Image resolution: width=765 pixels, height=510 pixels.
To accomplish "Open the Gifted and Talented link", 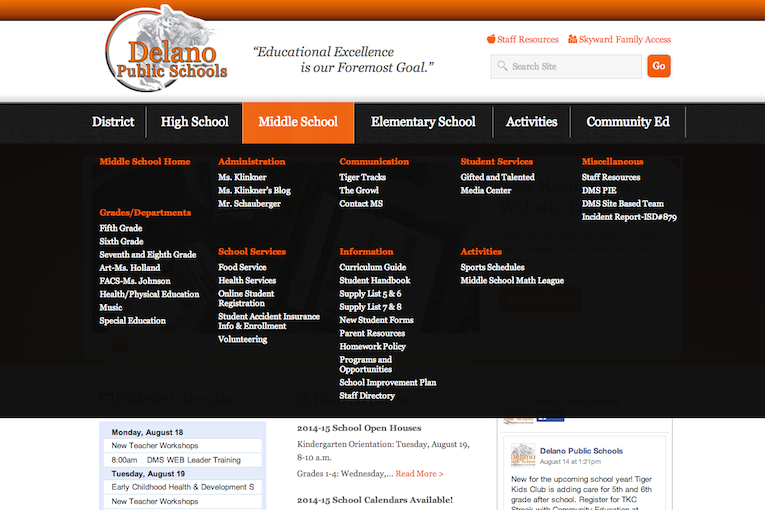I will click(x=497, y=177).
